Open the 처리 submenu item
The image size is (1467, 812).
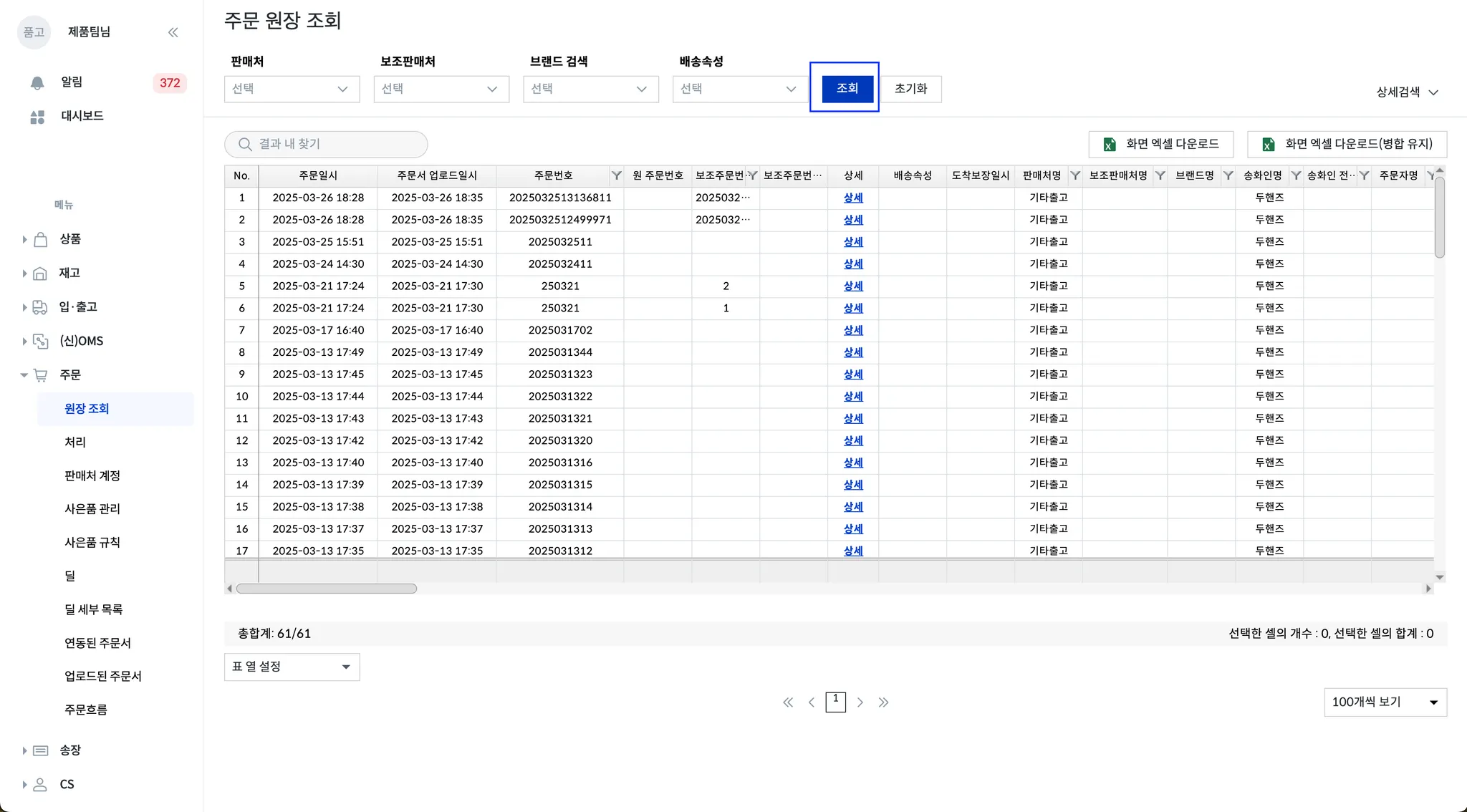(75, 442)
